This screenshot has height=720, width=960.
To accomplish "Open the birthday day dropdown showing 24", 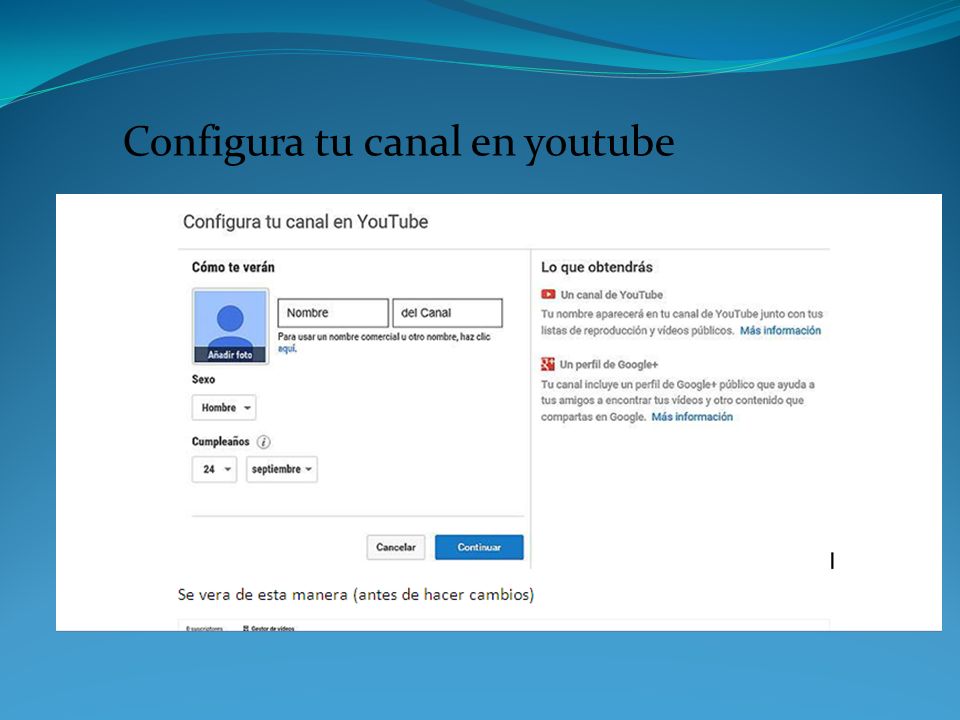I will [x=214, y=470].
